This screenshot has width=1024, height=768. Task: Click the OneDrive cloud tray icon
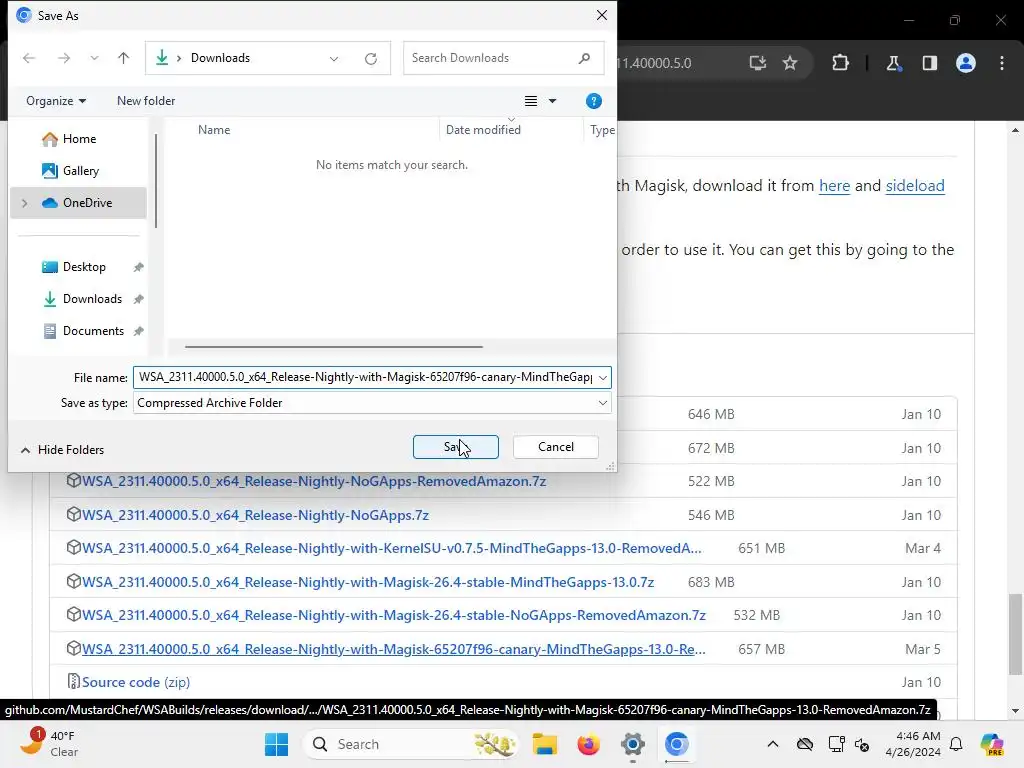pos(805,744)
